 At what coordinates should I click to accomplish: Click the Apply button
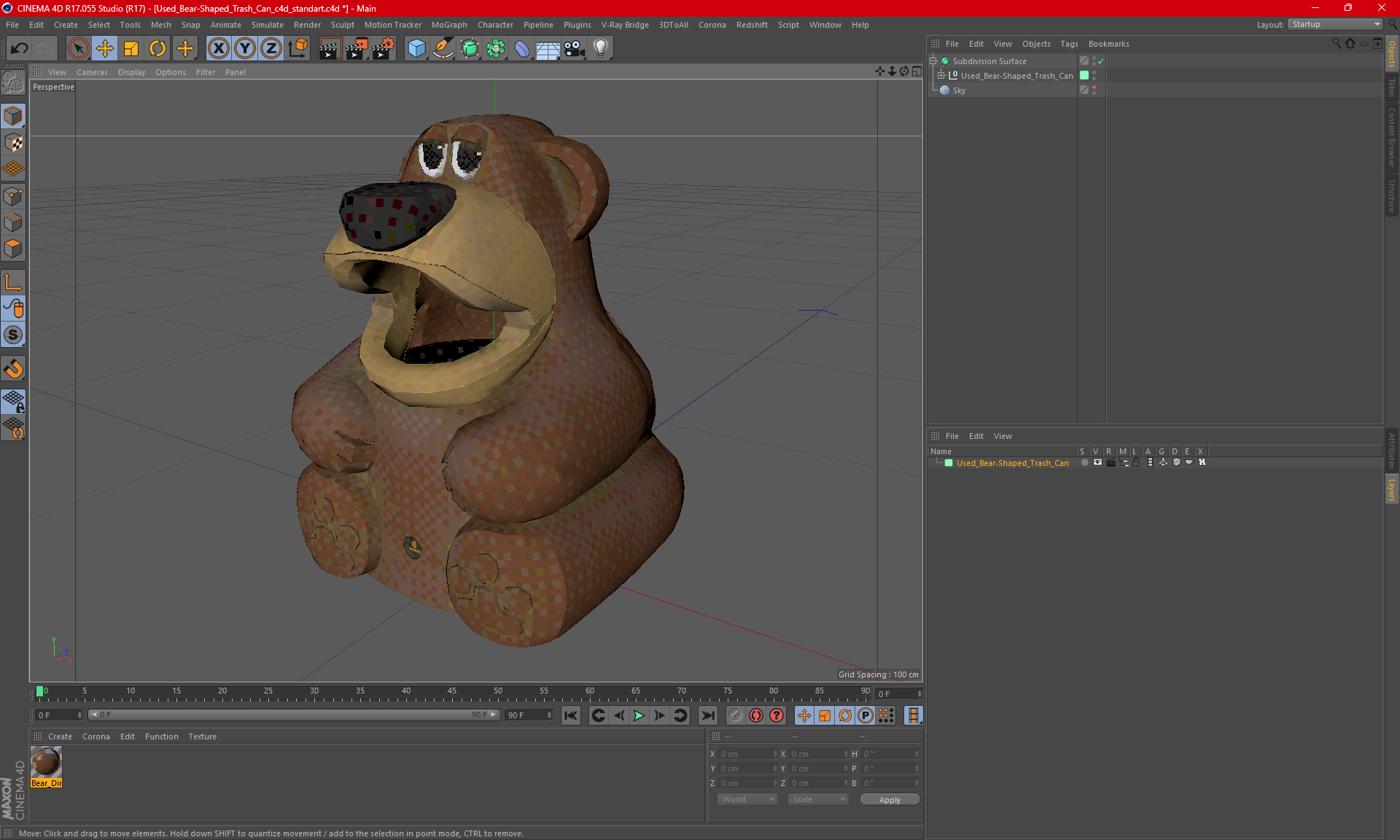click(x=890, y=800)
